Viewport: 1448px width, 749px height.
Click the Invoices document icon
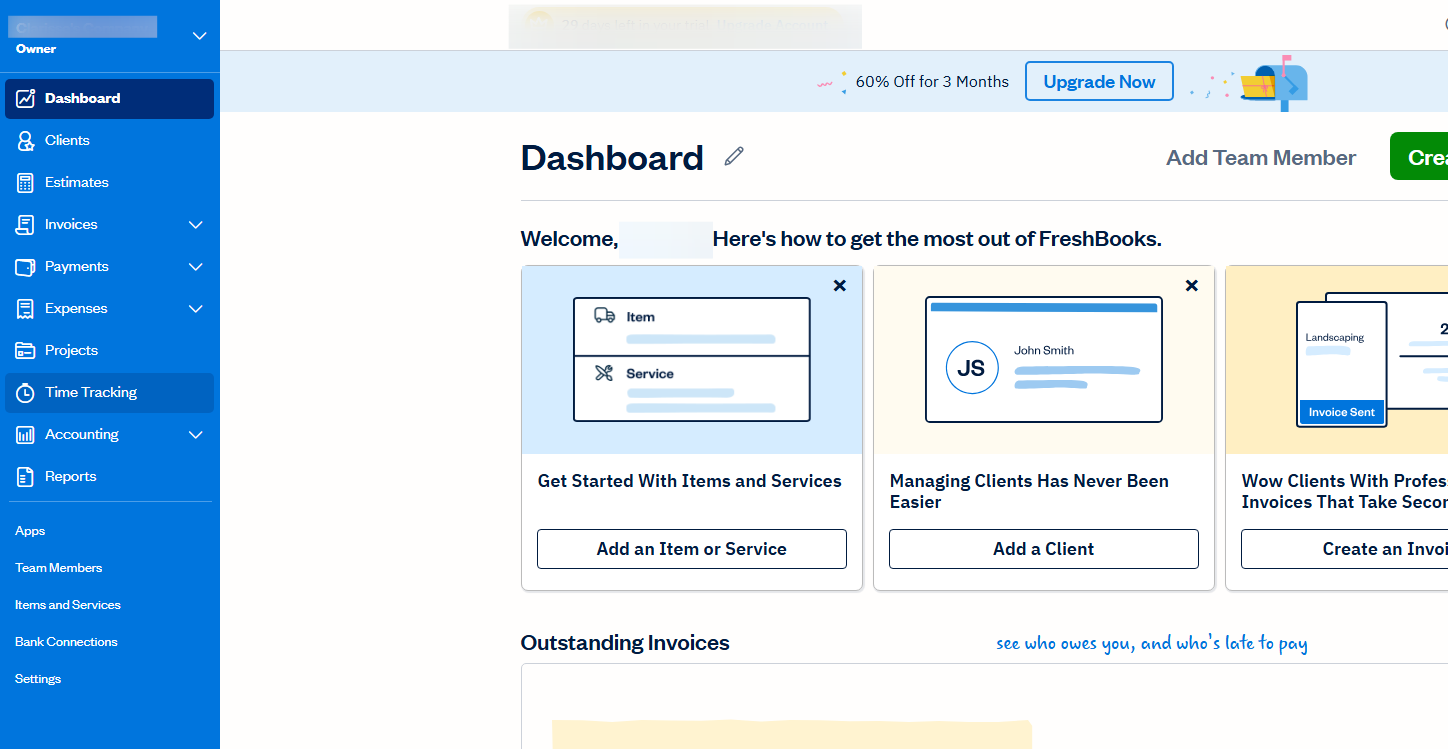26,224
